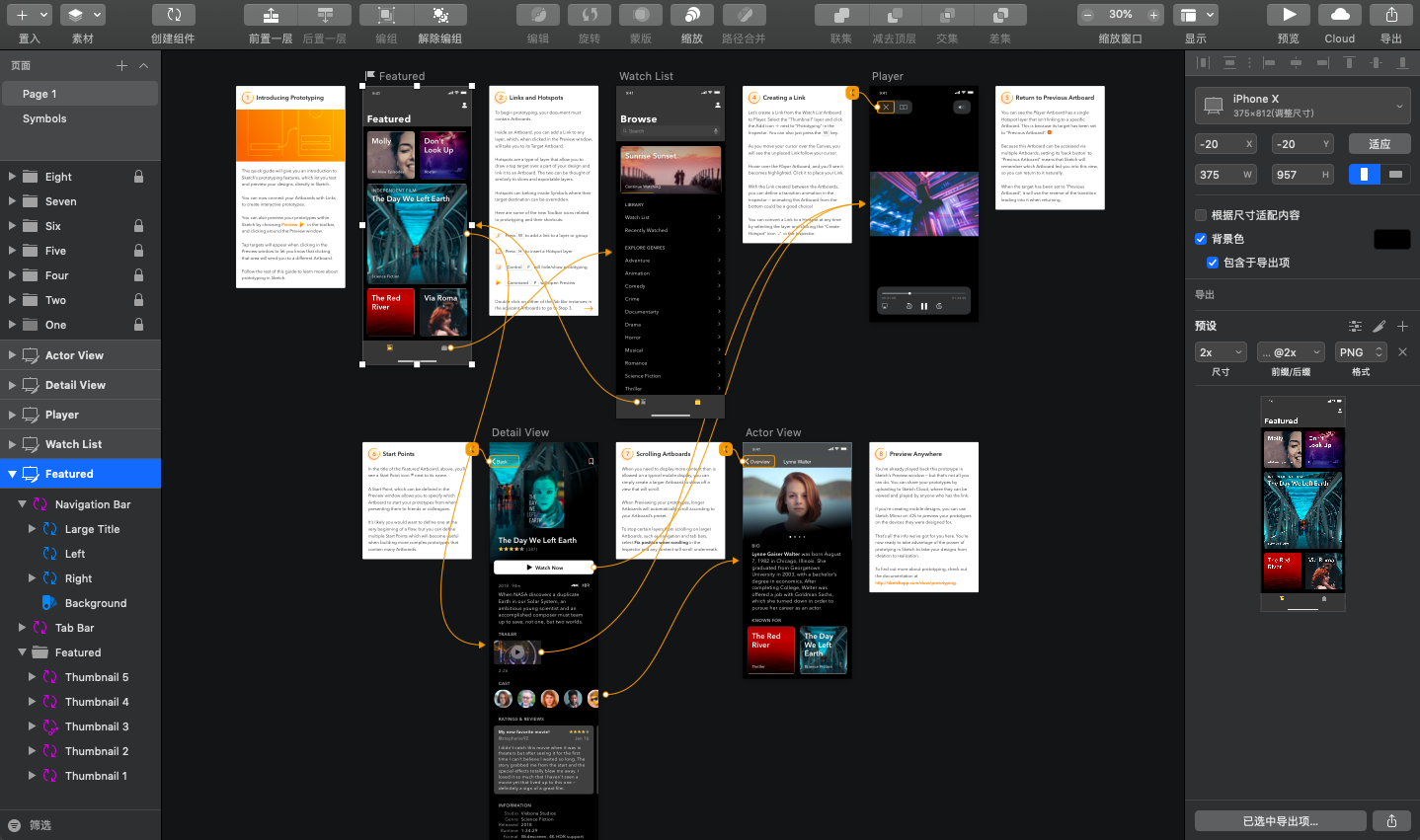1420x840 pixels.
Task: Select the Ungroup (解除编组) tool
Action: pos(440,16)
